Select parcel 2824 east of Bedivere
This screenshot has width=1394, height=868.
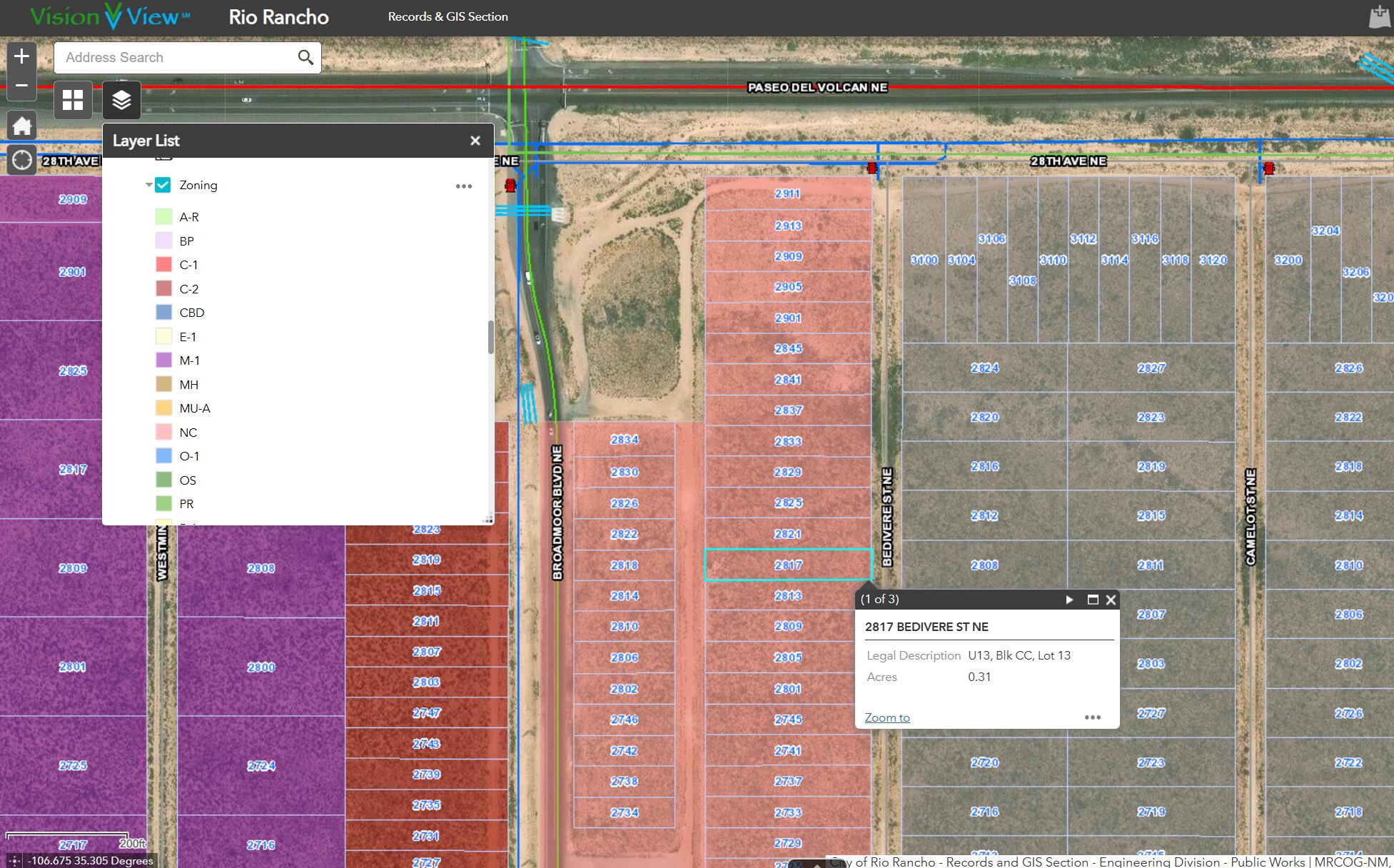point(984,368)
